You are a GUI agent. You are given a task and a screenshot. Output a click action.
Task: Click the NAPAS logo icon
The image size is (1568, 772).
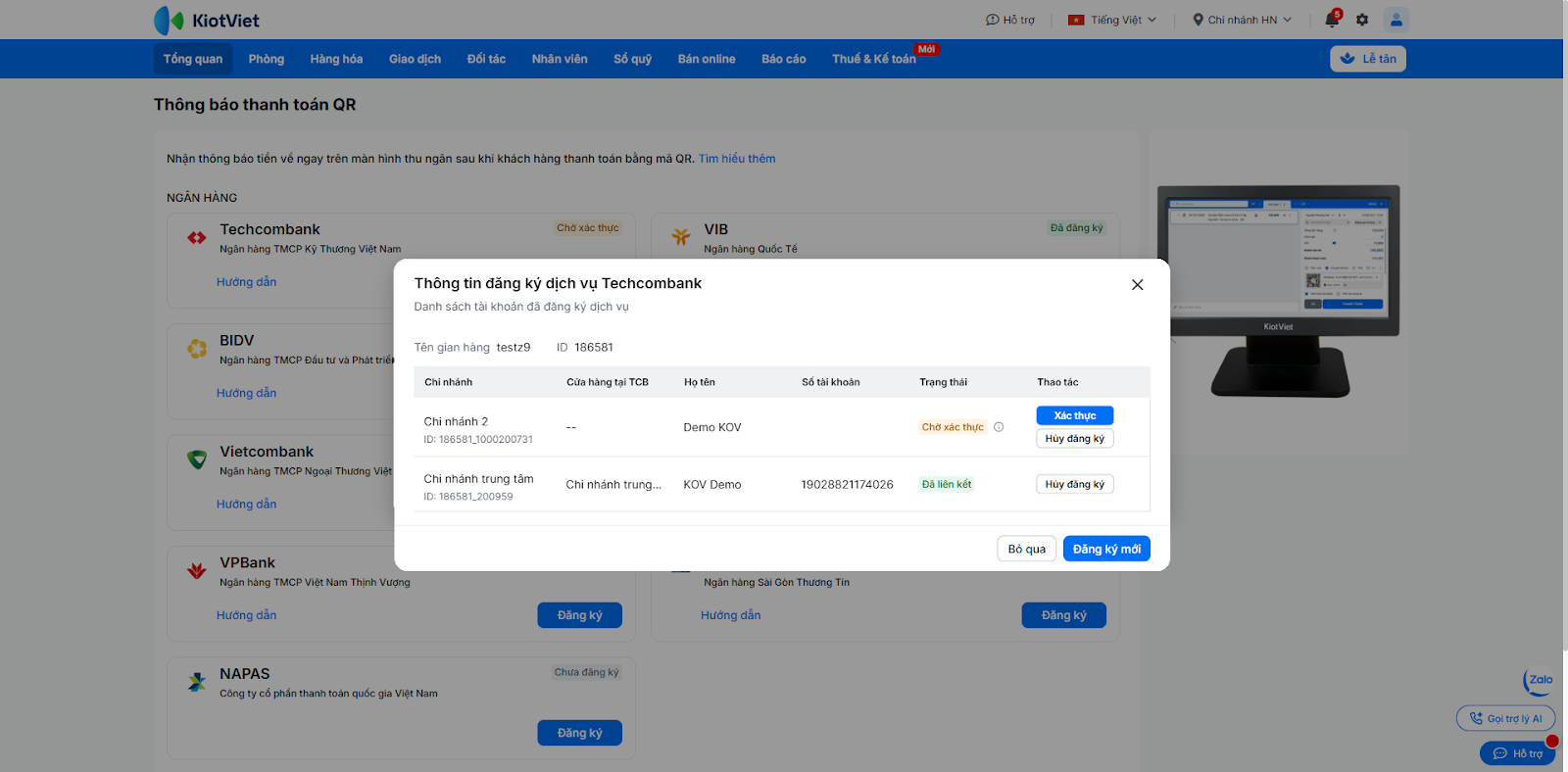(x=197, y=682)
